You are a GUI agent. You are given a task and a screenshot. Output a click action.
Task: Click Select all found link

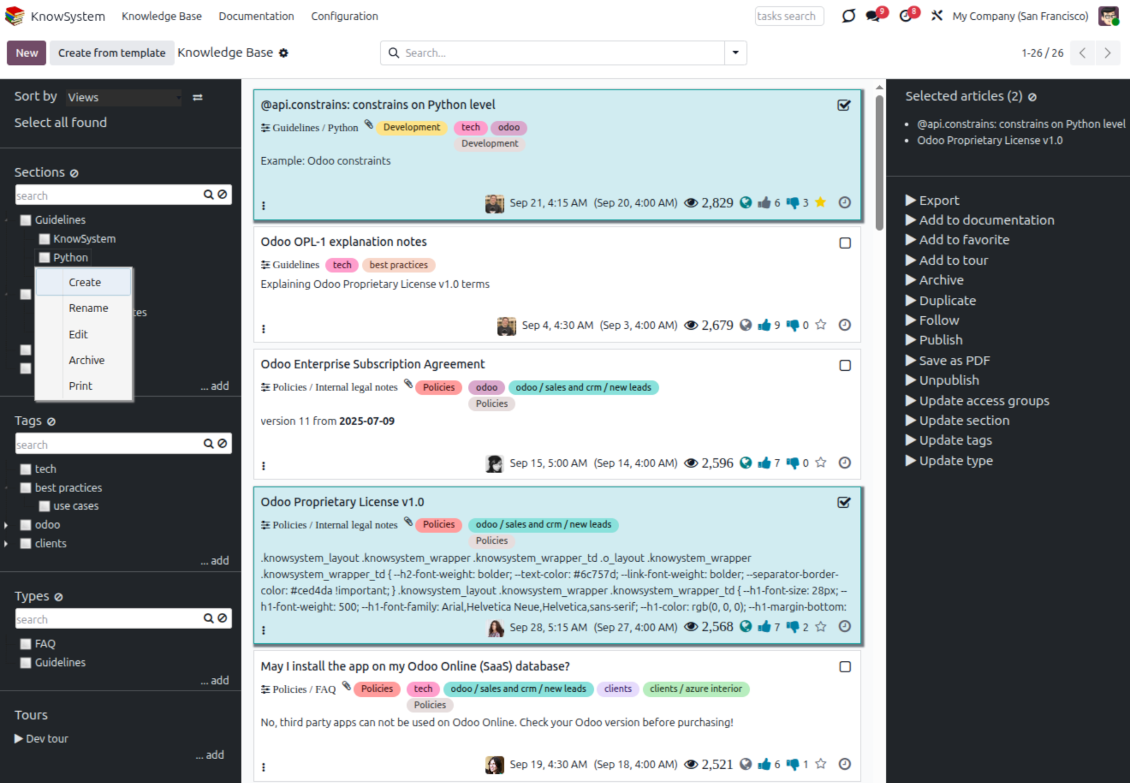pos(61,123)
